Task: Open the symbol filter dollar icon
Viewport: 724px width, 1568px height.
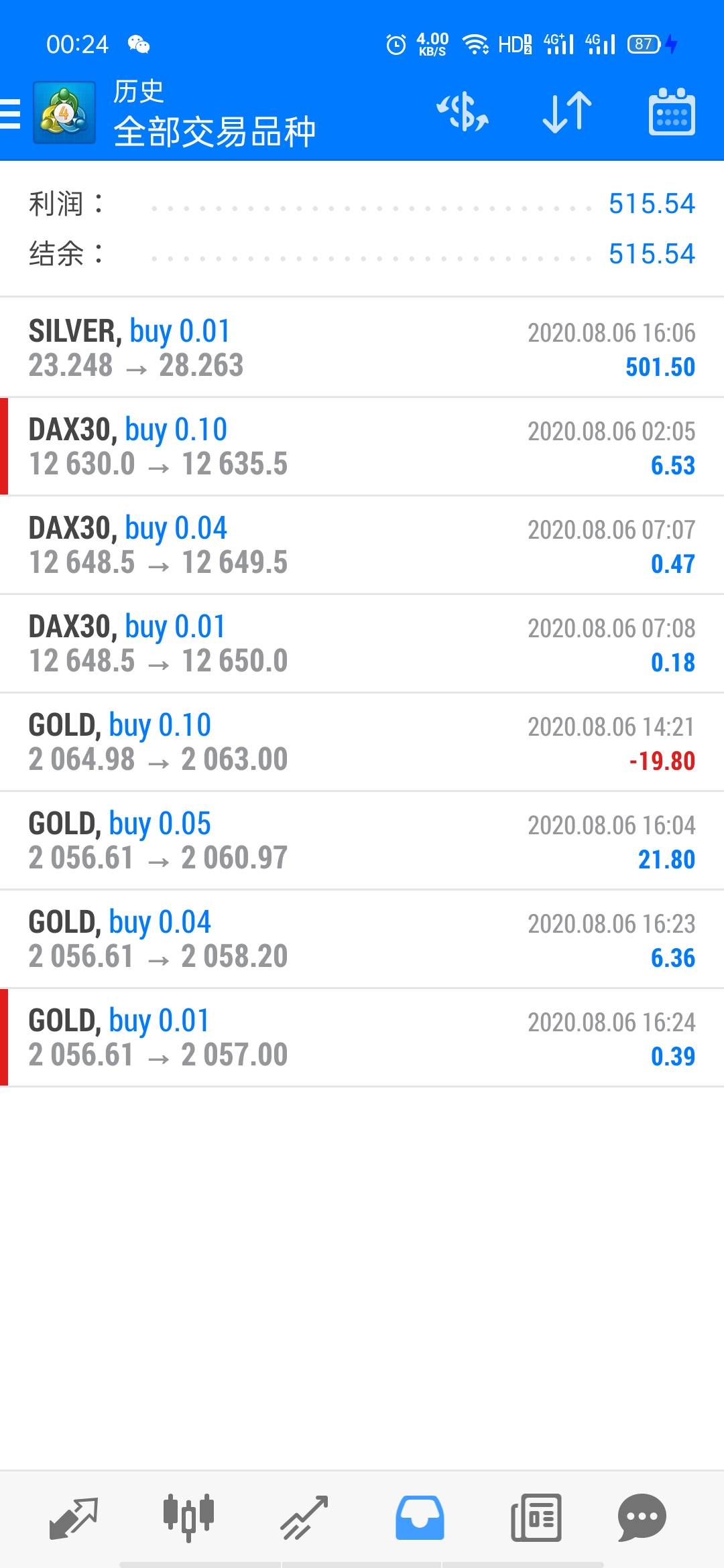Action: tap(463, 112)
